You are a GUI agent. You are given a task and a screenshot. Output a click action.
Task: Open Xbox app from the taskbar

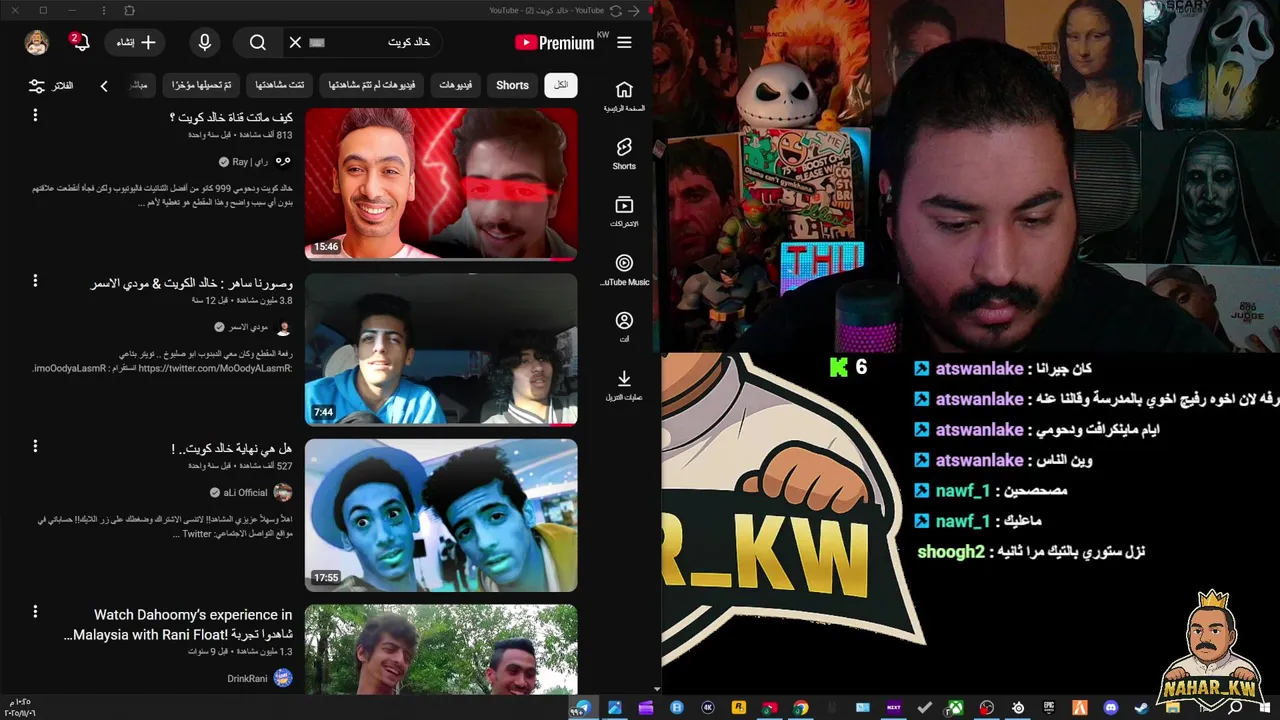click(957, 708)
